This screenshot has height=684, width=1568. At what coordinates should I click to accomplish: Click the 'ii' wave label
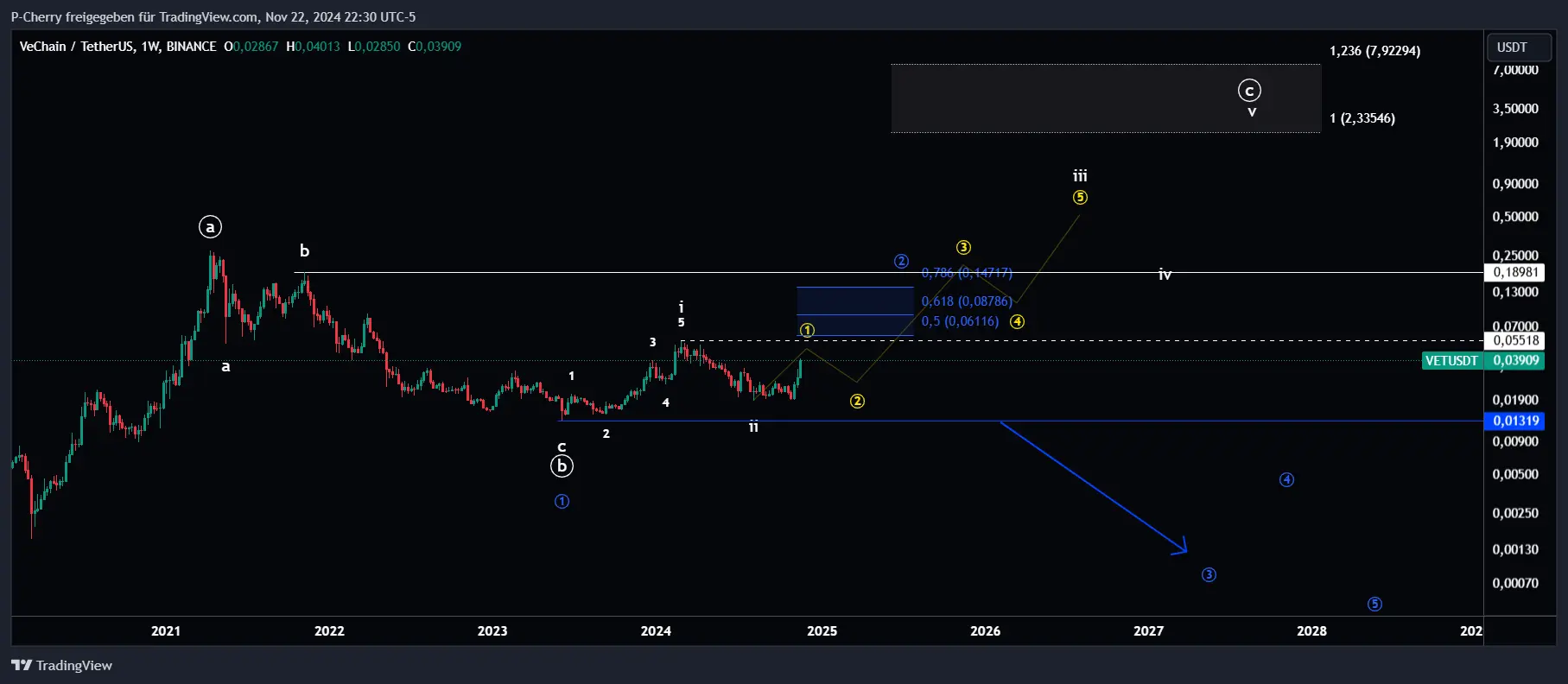click(x=753, y=427)
